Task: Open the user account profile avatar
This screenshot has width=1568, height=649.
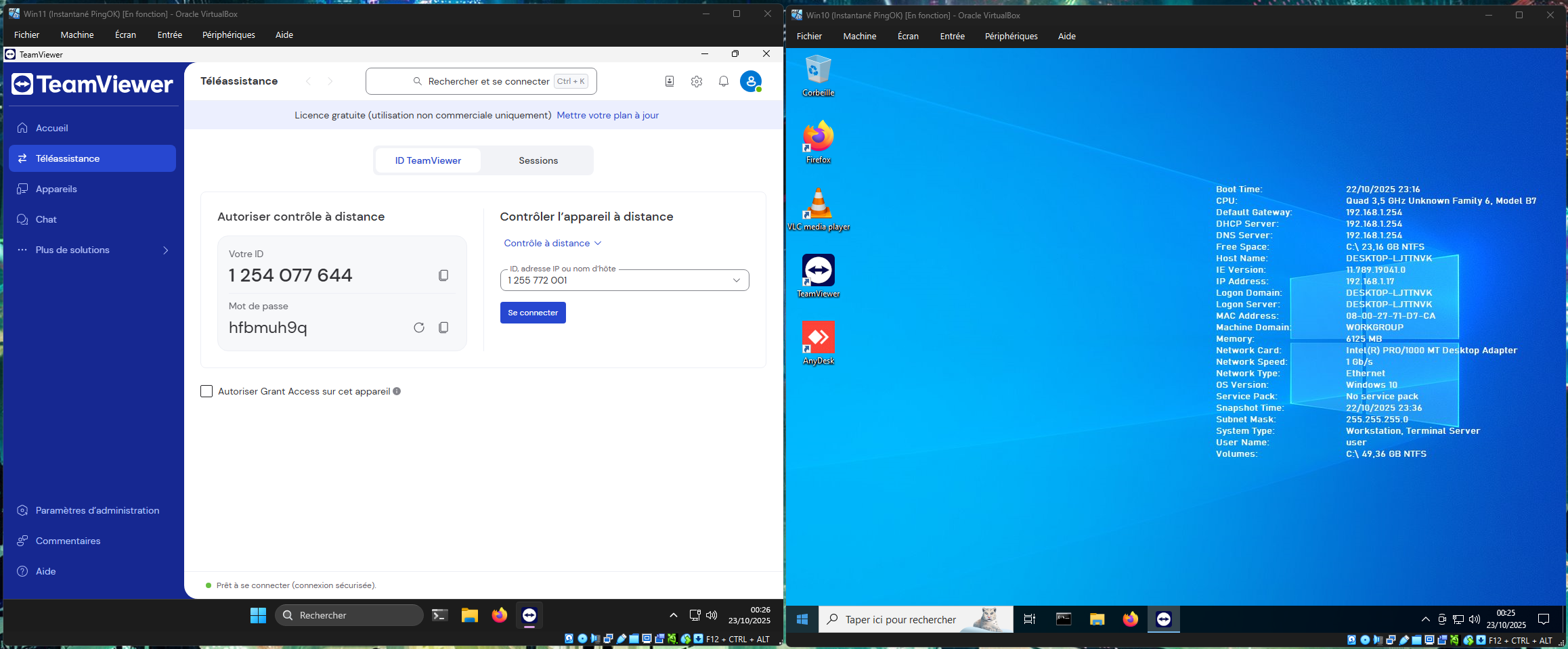Action: pyautogui.click(x=750, y=81)
